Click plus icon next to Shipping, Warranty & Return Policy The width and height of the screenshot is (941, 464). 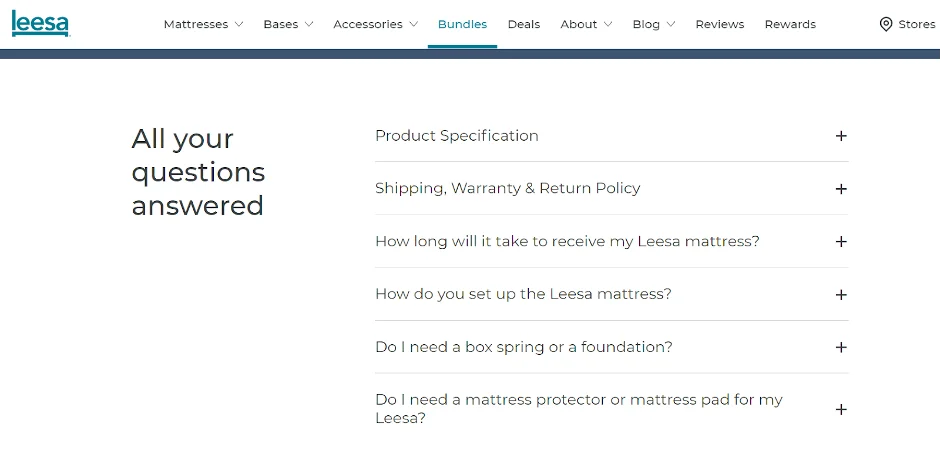click(841, 189)
